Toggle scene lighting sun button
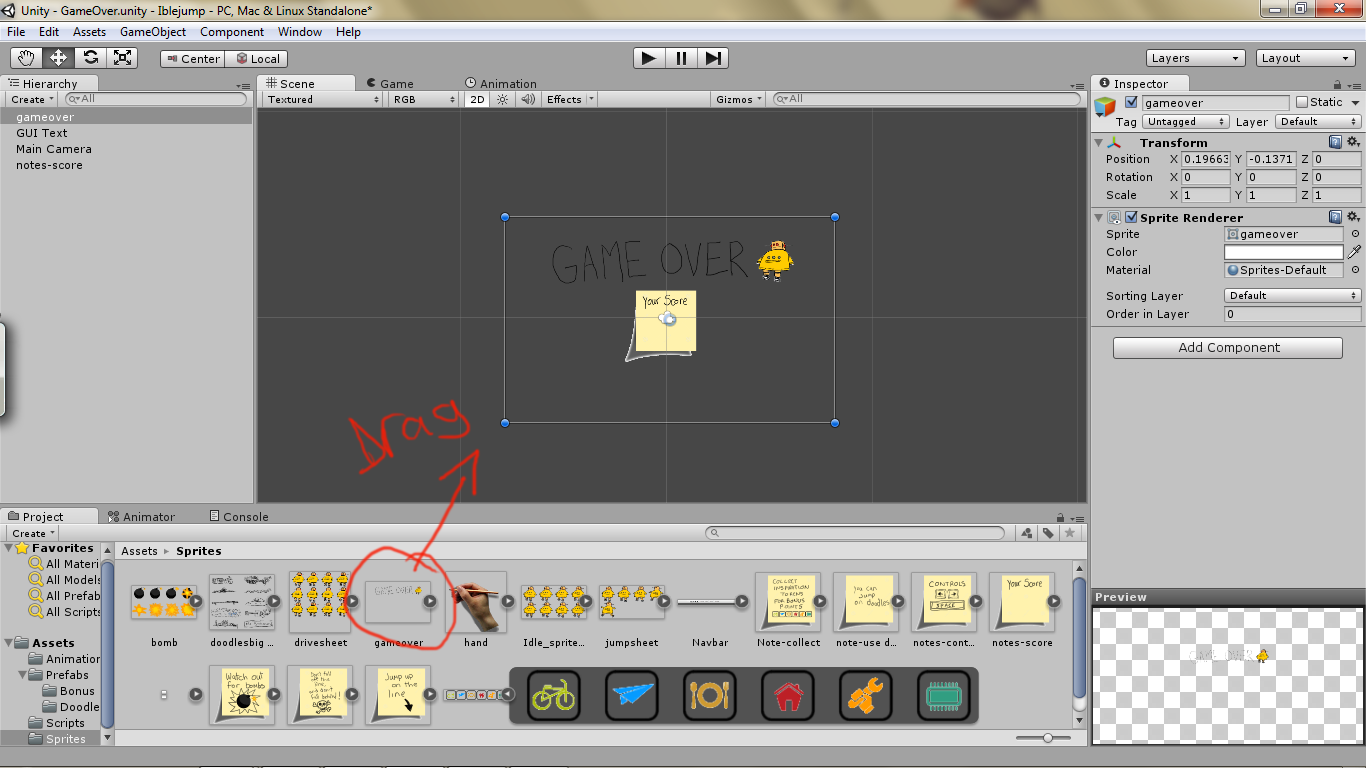1366x768 pixels. pyautogui.click(x=503, y=99)
